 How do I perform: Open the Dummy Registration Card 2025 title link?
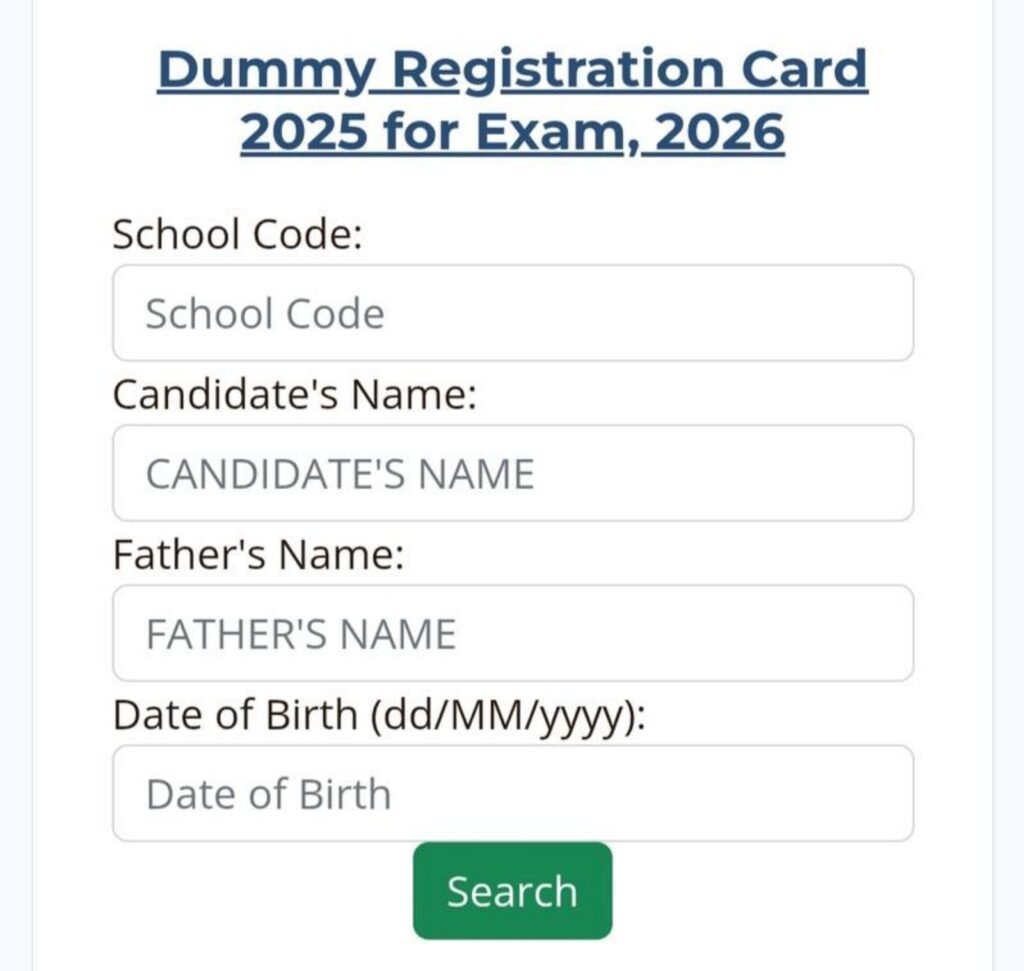512,69
